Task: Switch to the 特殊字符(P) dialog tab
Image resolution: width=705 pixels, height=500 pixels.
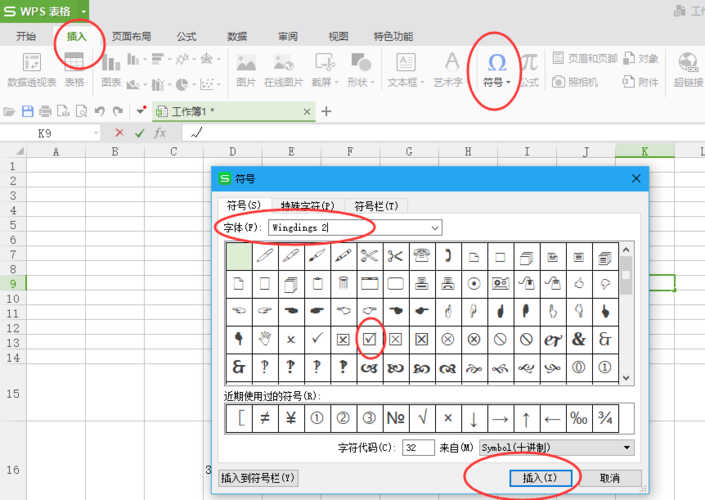Action: [x=308, y=206]
